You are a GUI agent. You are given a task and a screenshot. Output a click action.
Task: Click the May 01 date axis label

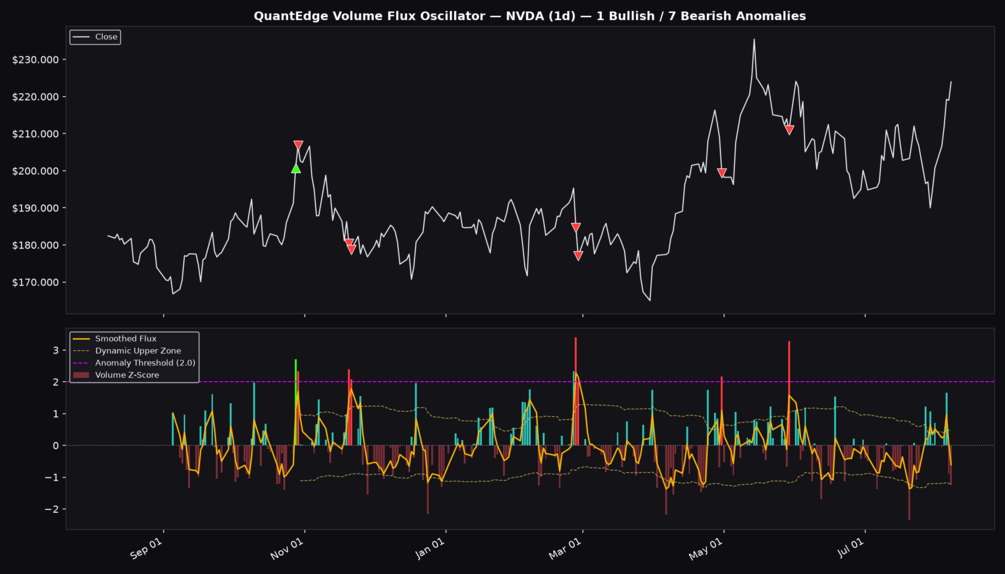point(707,548)
